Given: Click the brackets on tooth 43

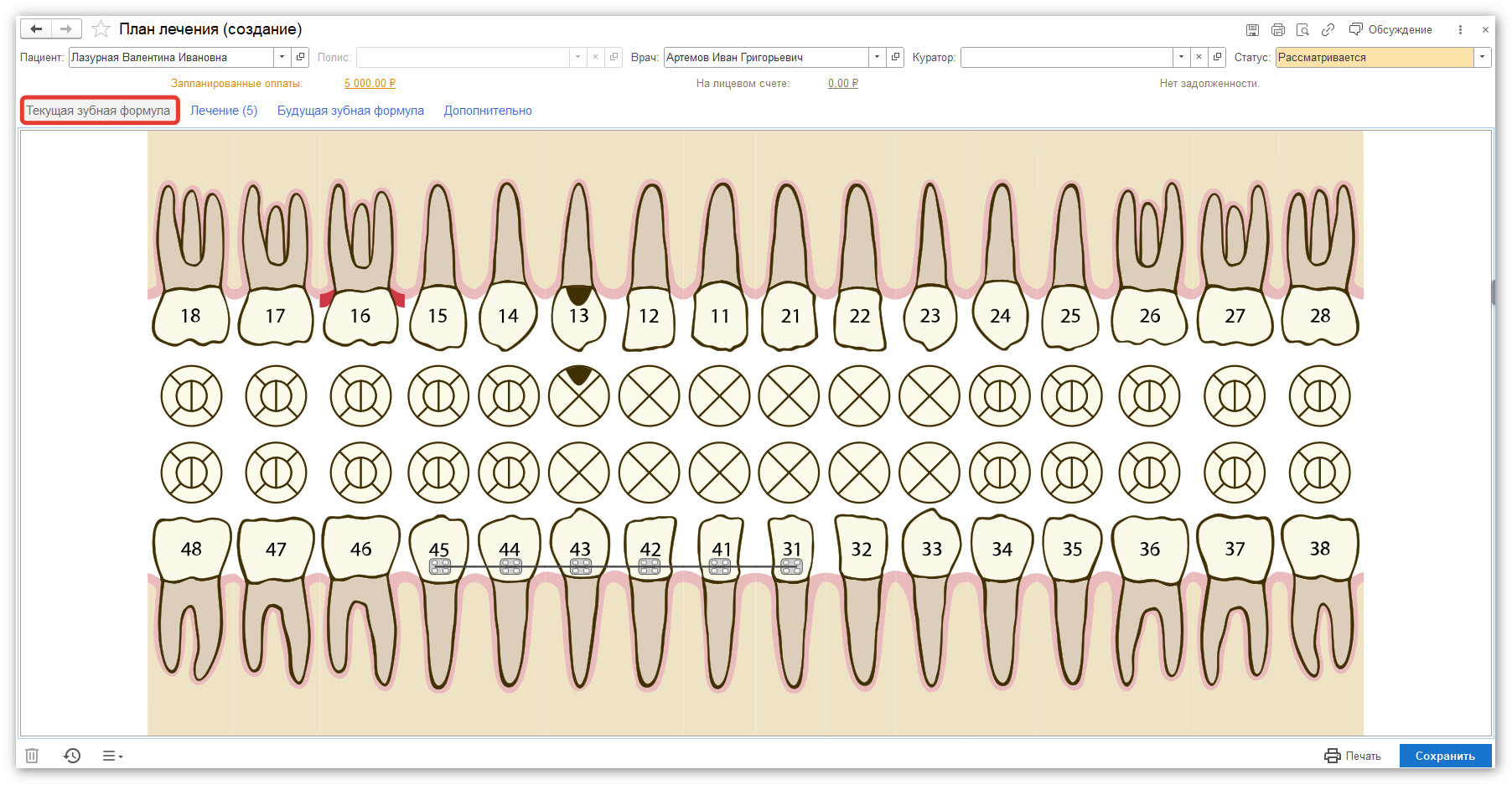Looking at the screenshot, I should pyautogui.click(x=581, y=567).
